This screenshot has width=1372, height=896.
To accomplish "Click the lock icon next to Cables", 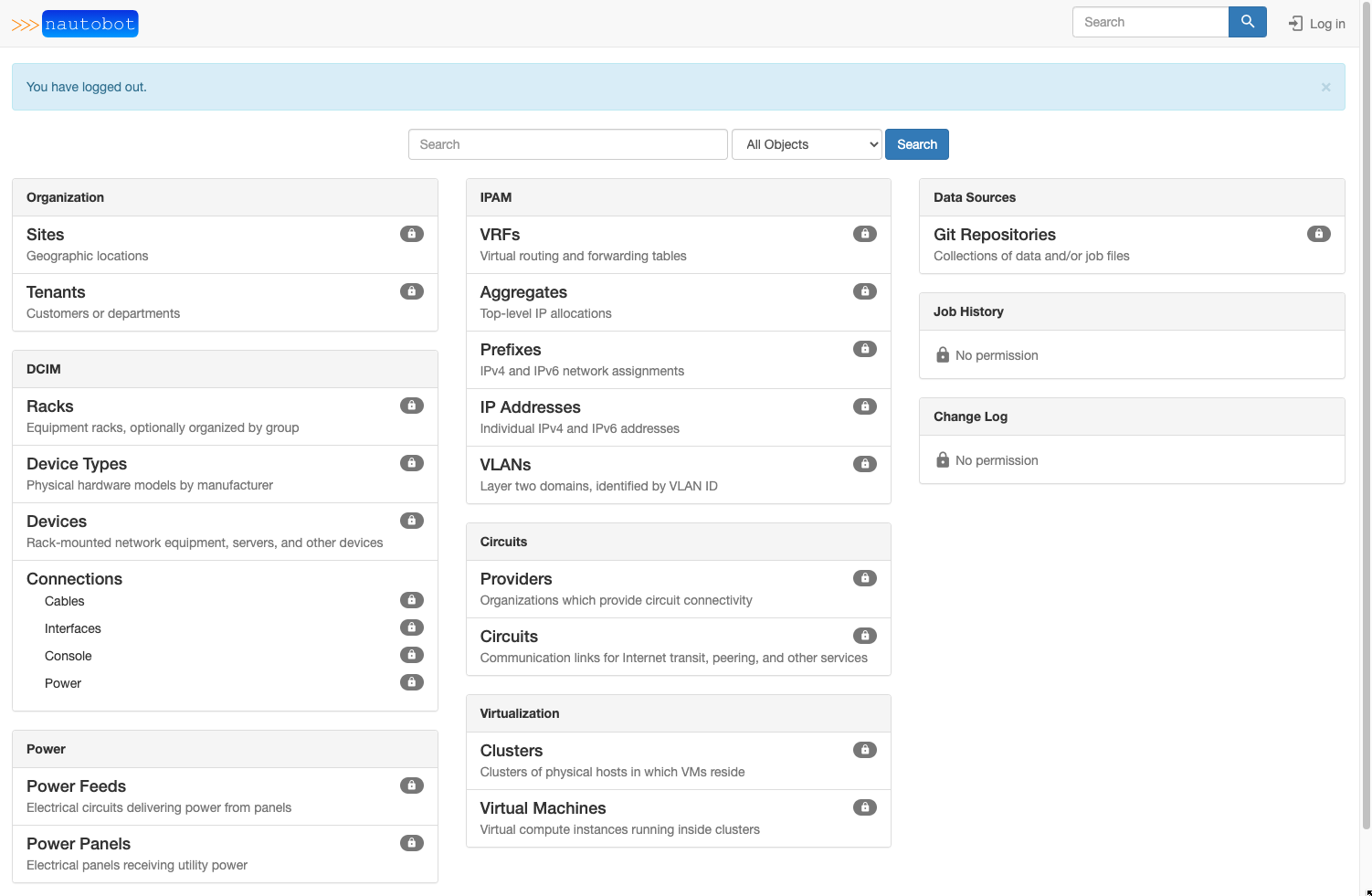I will 411,599.
